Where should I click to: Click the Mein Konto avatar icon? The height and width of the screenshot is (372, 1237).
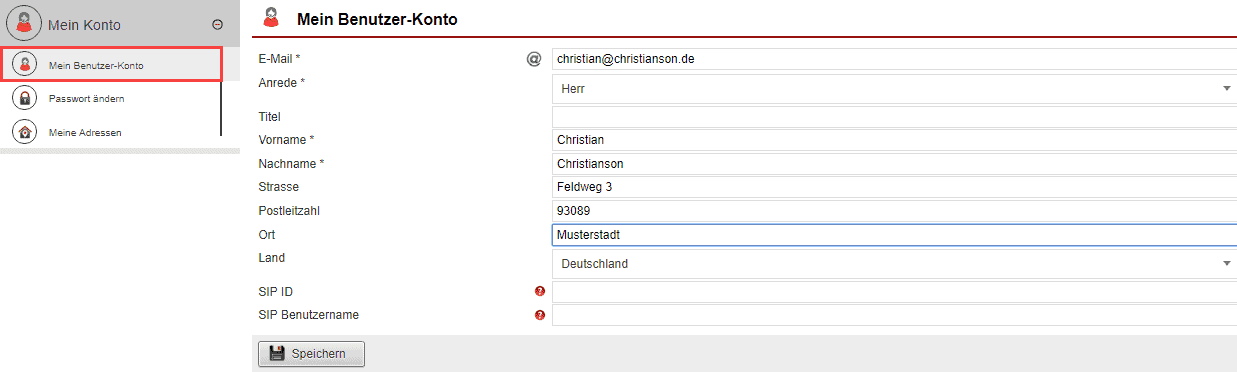coord(24,23)
